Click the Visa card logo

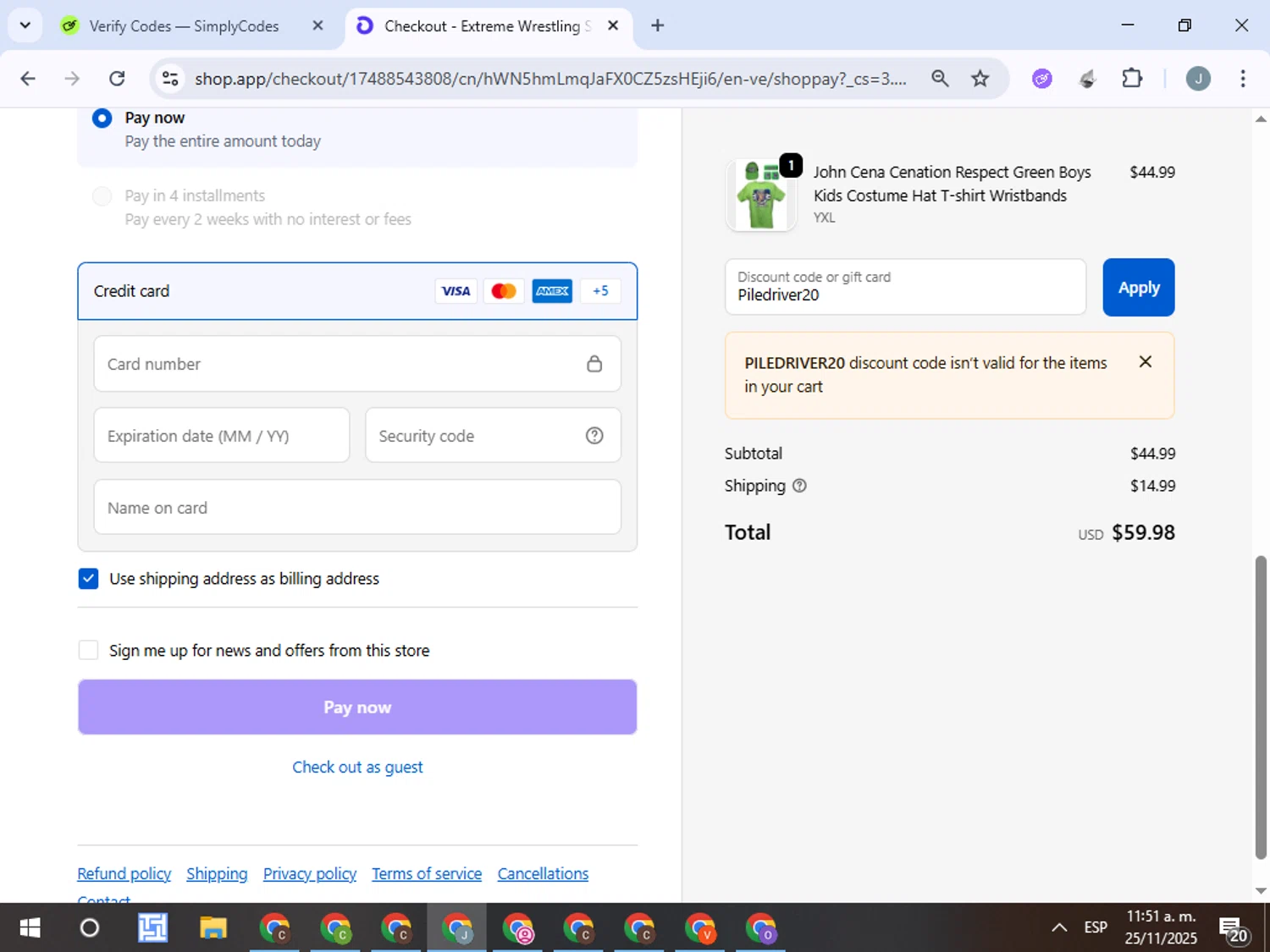tap(456, 291)
